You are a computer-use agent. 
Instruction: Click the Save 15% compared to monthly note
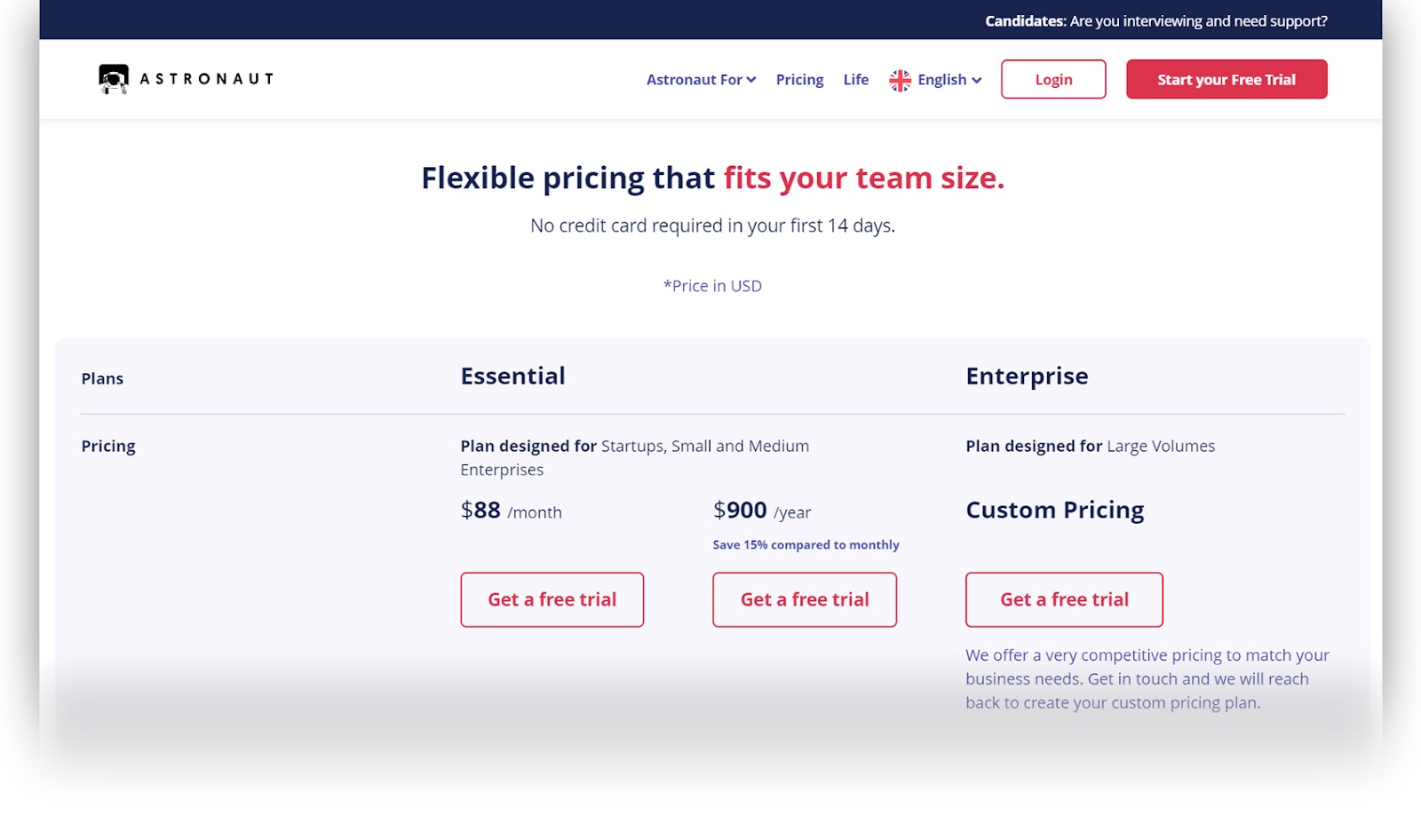point(806,544)
